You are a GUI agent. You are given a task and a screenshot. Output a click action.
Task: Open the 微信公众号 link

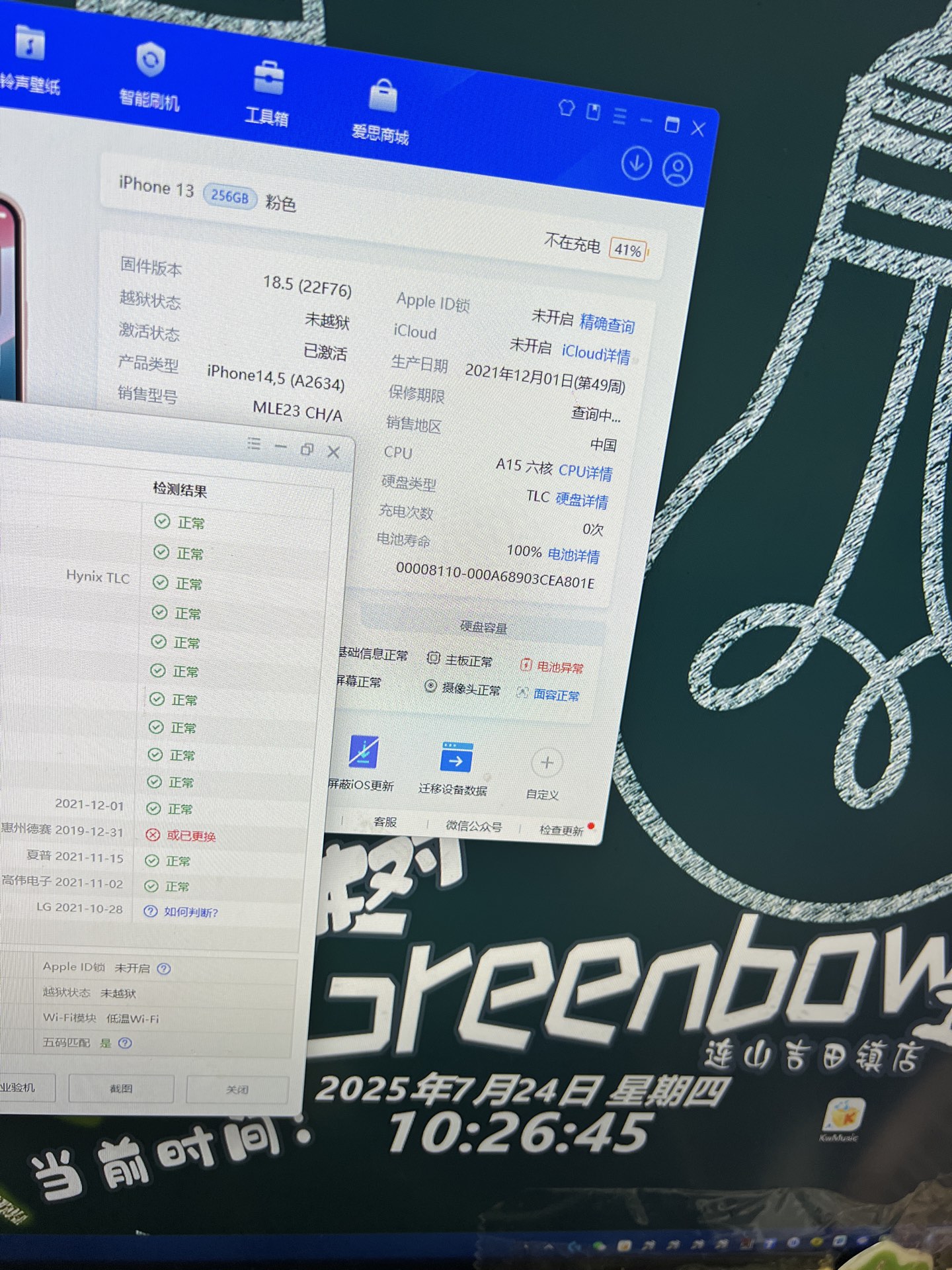click(473, 825)
